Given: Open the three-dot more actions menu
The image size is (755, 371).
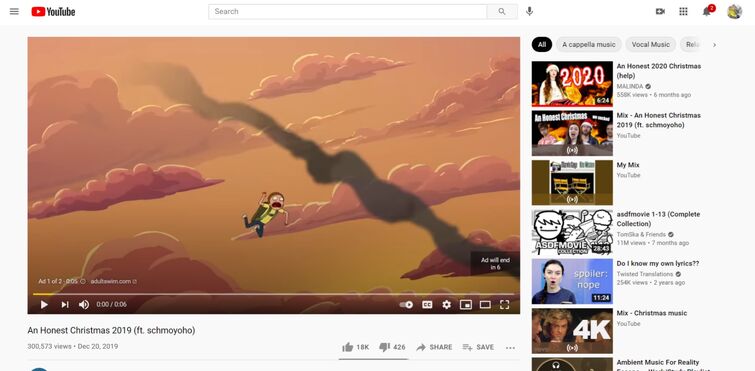Looking at the screenshot, I should pyautogui.click(x=510, y=347).
